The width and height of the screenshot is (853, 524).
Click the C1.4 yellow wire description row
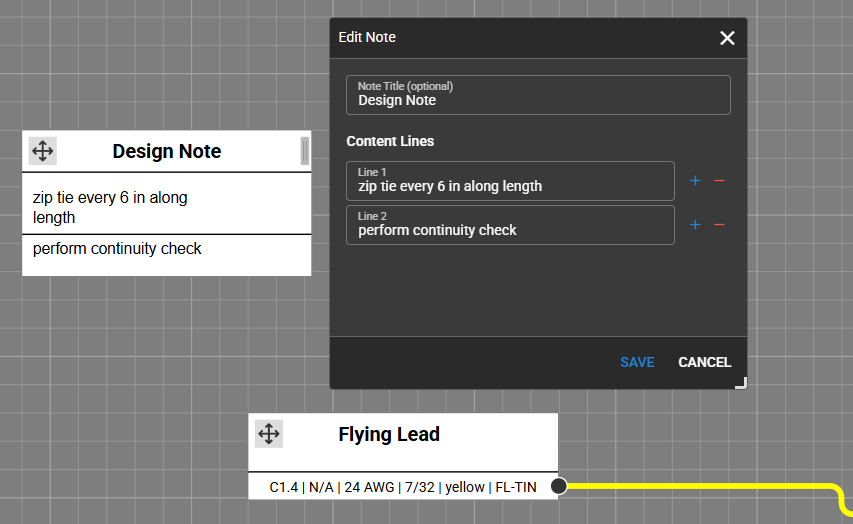(403, 486)
